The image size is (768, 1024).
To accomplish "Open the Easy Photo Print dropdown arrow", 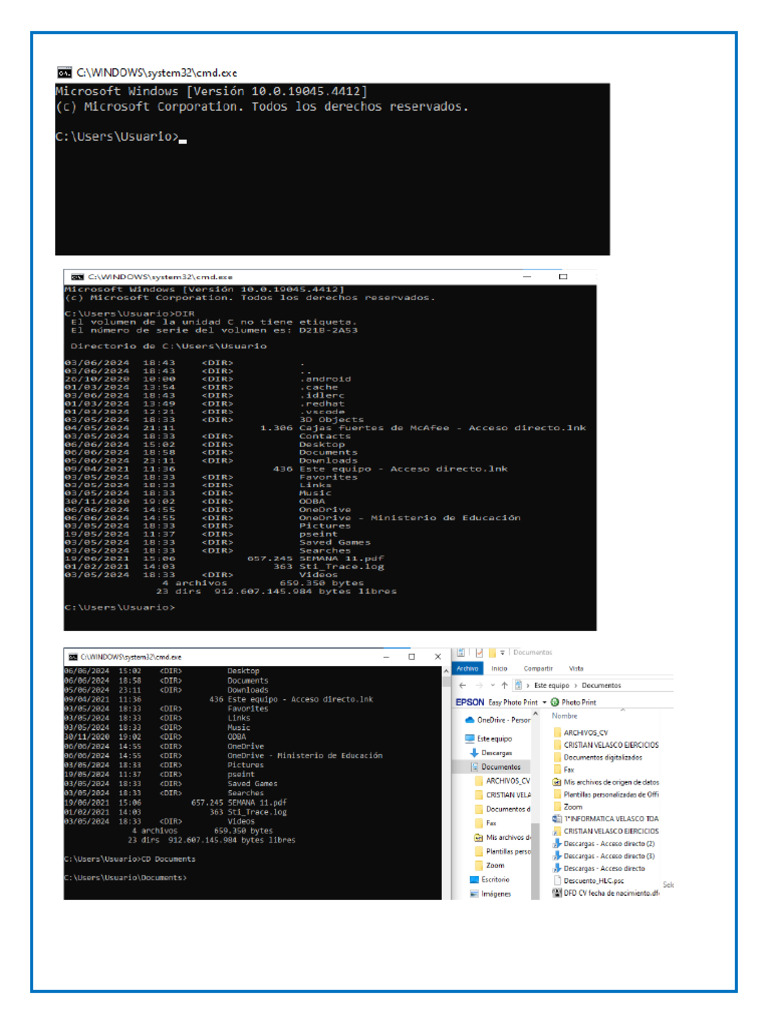I will click(544, 702).
